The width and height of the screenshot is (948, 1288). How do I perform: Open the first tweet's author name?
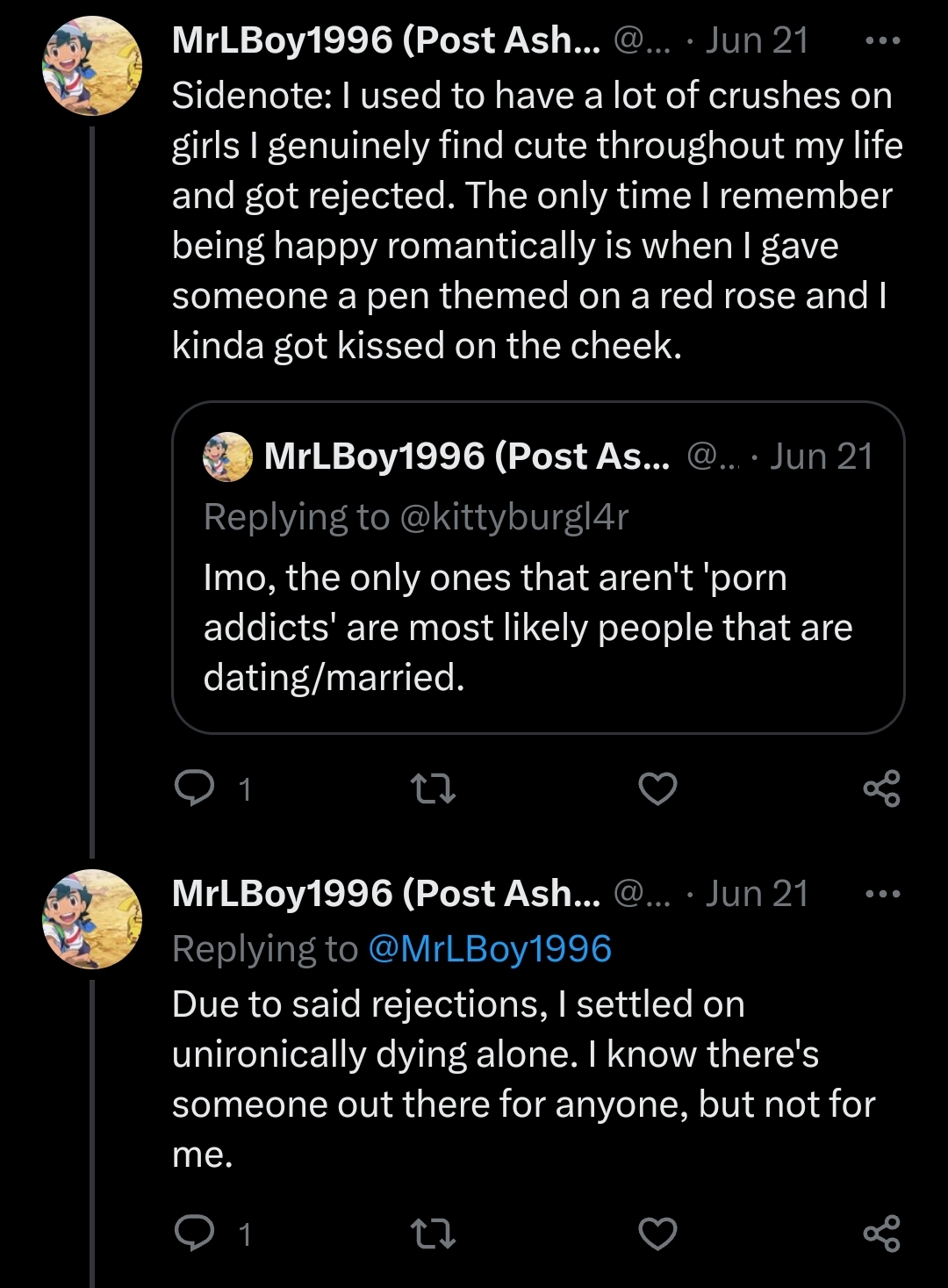[385, 41]
